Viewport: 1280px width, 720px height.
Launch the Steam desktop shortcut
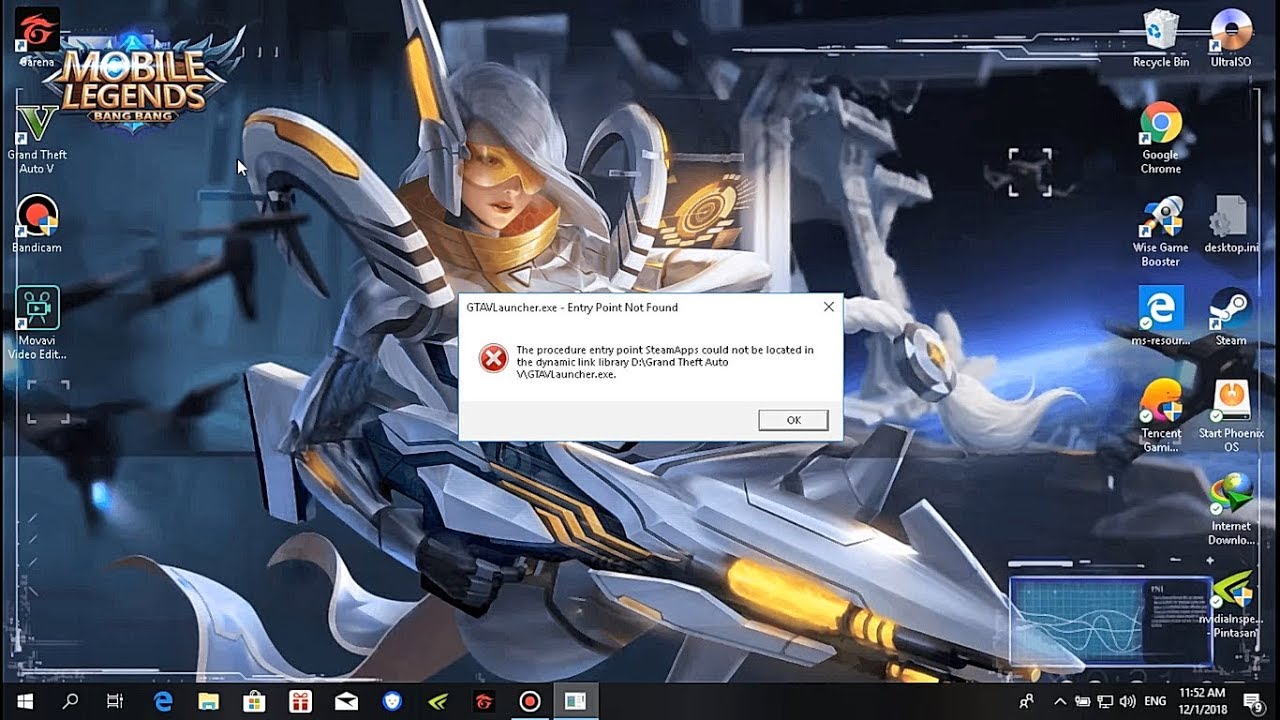(x=1231, y=317)
